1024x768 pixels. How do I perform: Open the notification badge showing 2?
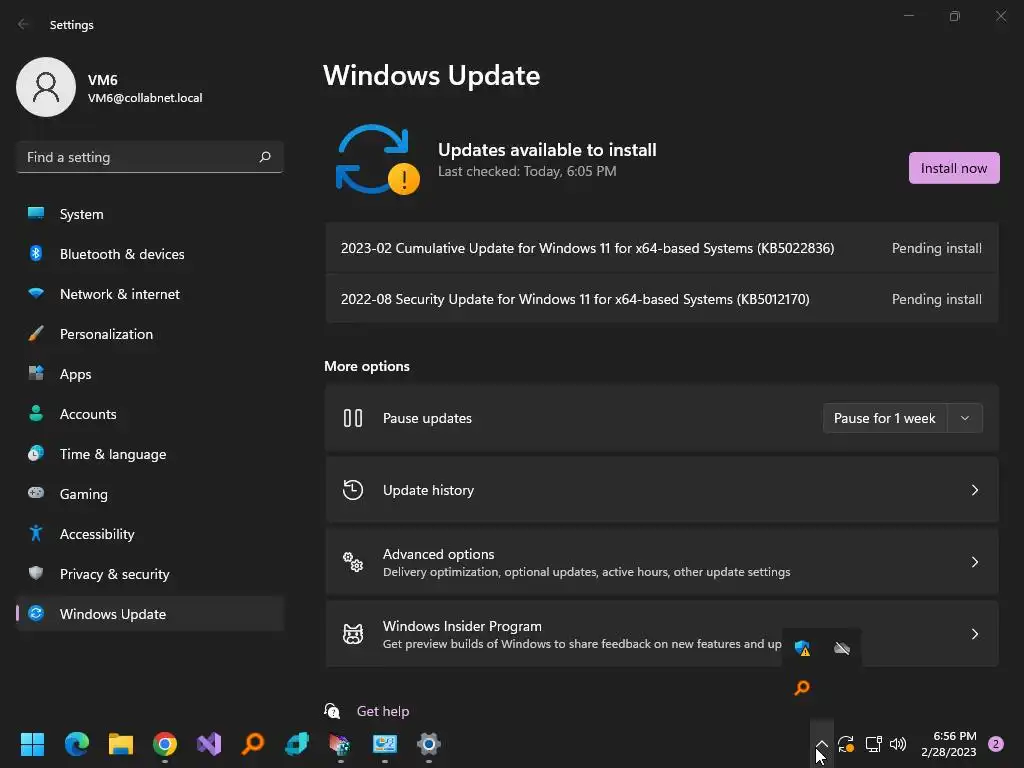pyautogui.click(x=996, y=744)
